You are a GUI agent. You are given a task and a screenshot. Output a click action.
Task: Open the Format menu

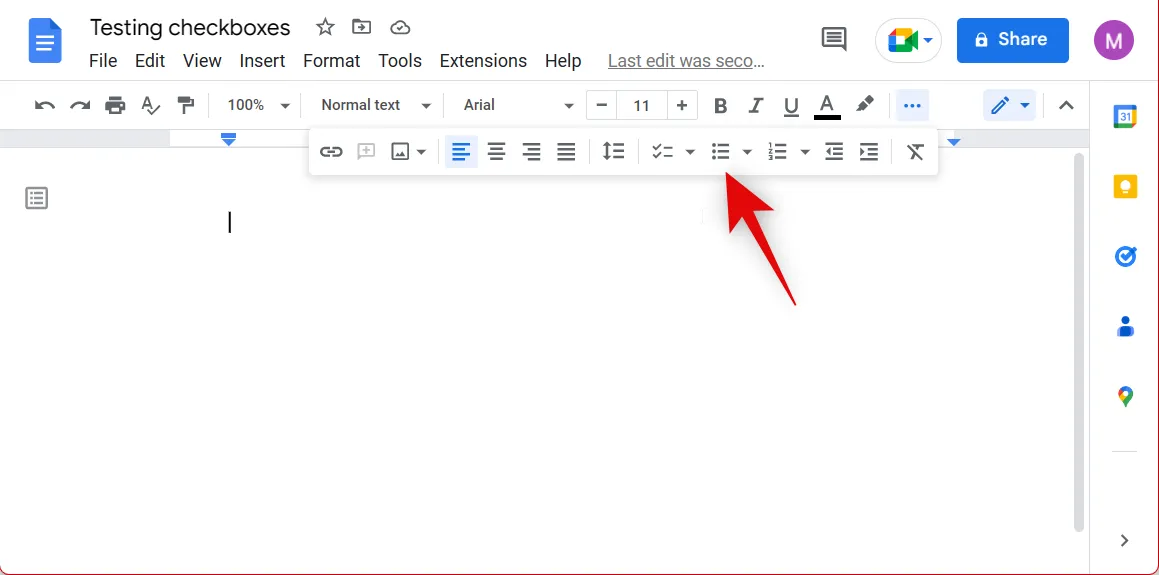(332, 61)
